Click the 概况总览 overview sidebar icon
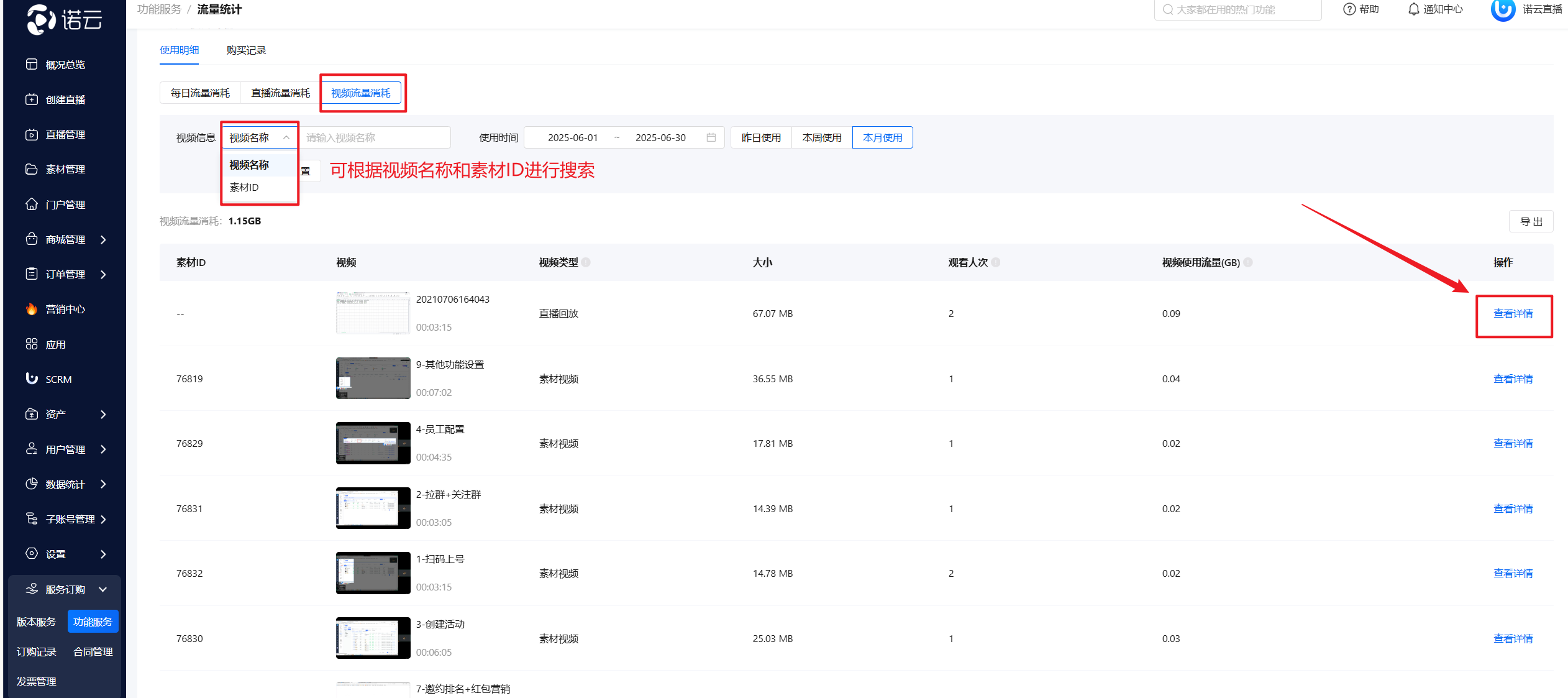The height and width of the screenshot is (698, 1568). [x=32, y=64]
